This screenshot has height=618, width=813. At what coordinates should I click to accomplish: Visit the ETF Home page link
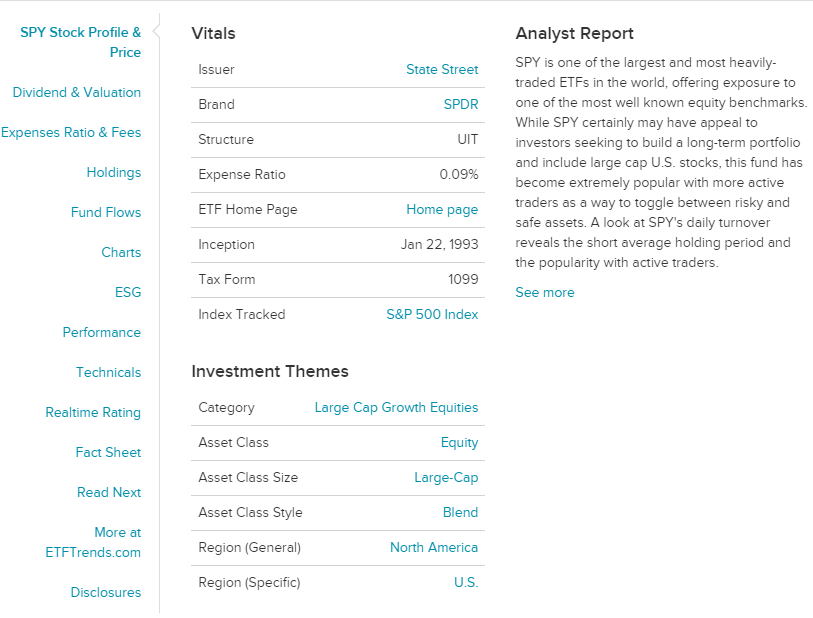point(442,209)
